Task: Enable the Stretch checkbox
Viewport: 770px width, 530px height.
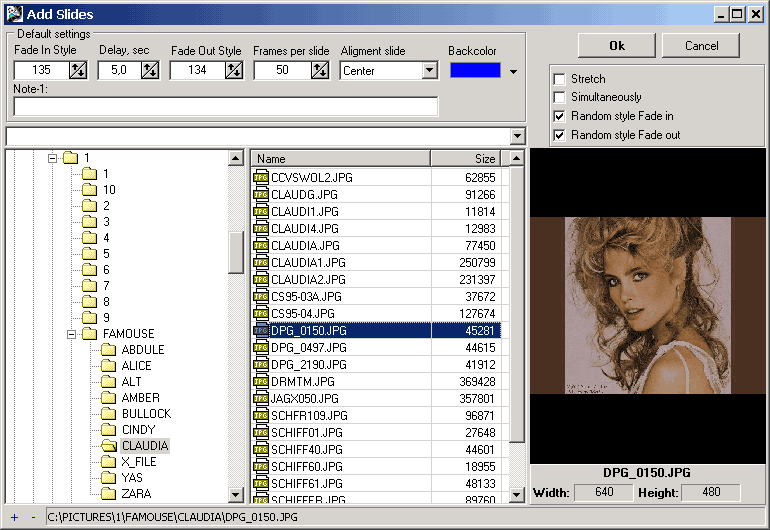Action: (560, 79)
